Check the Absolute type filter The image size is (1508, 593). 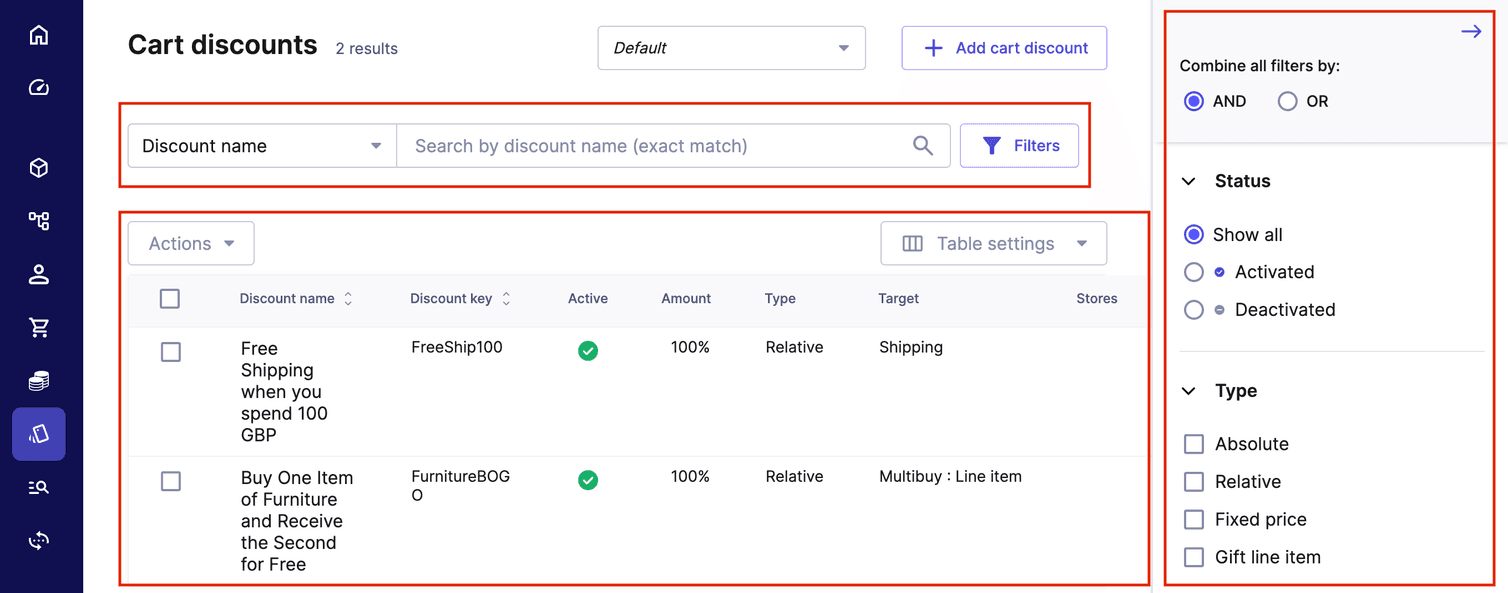1193,443
